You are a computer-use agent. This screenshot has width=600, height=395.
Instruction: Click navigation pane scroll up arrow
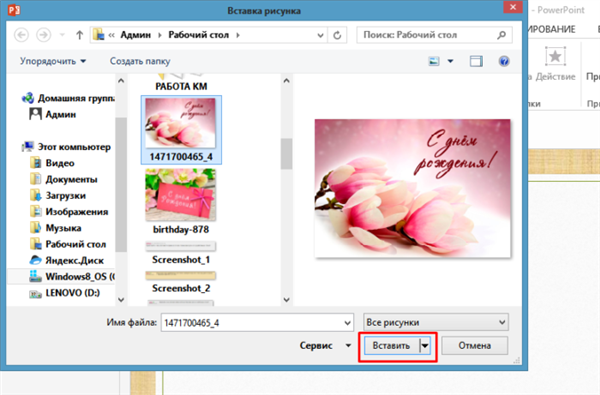click(121, 81)
